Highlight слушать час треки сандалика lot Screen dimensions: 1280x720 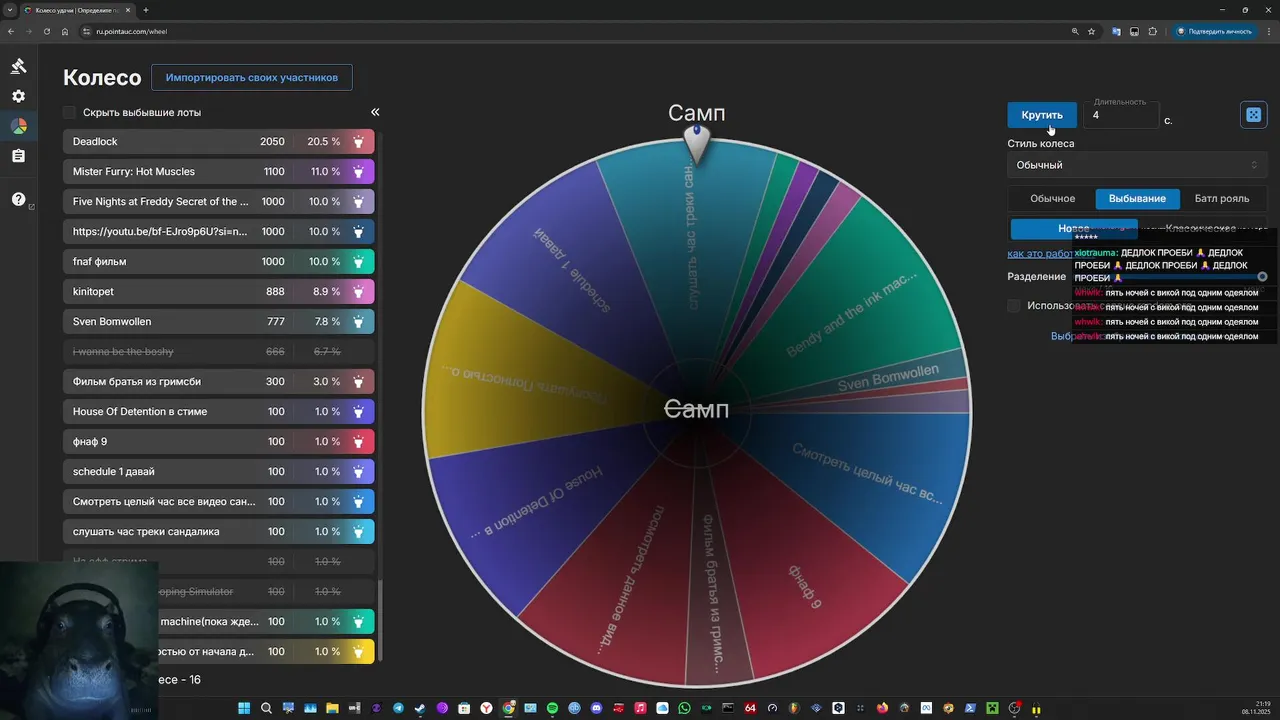point(359,532)
